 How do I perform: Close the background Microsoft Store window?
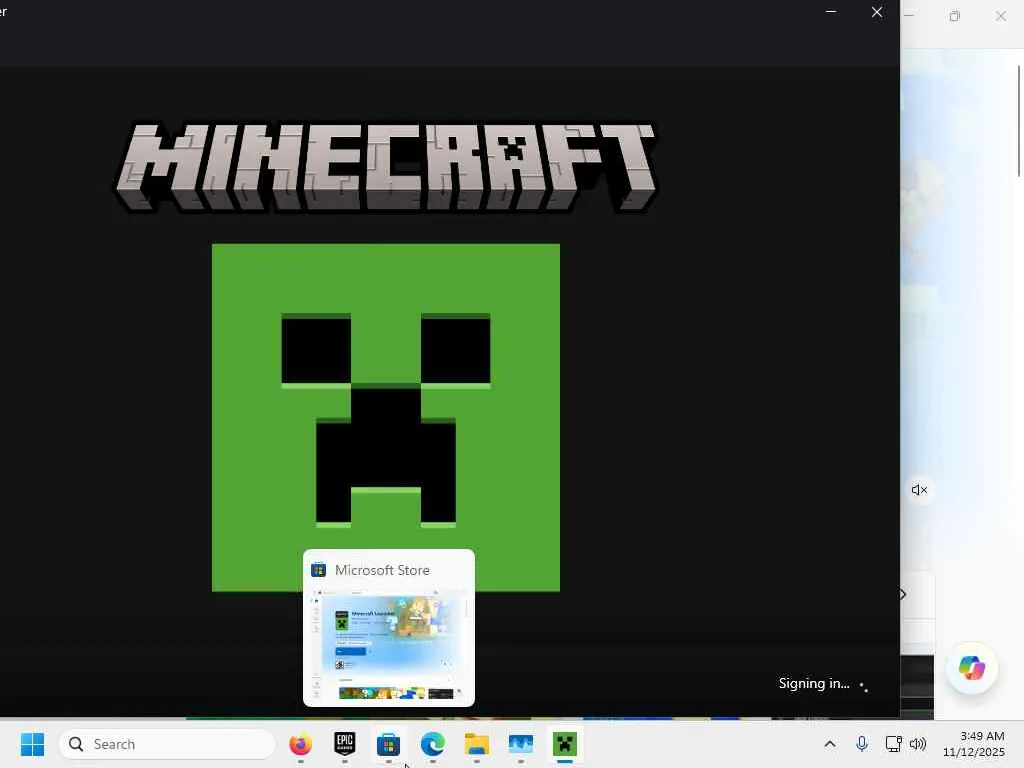pos(1000,16)
